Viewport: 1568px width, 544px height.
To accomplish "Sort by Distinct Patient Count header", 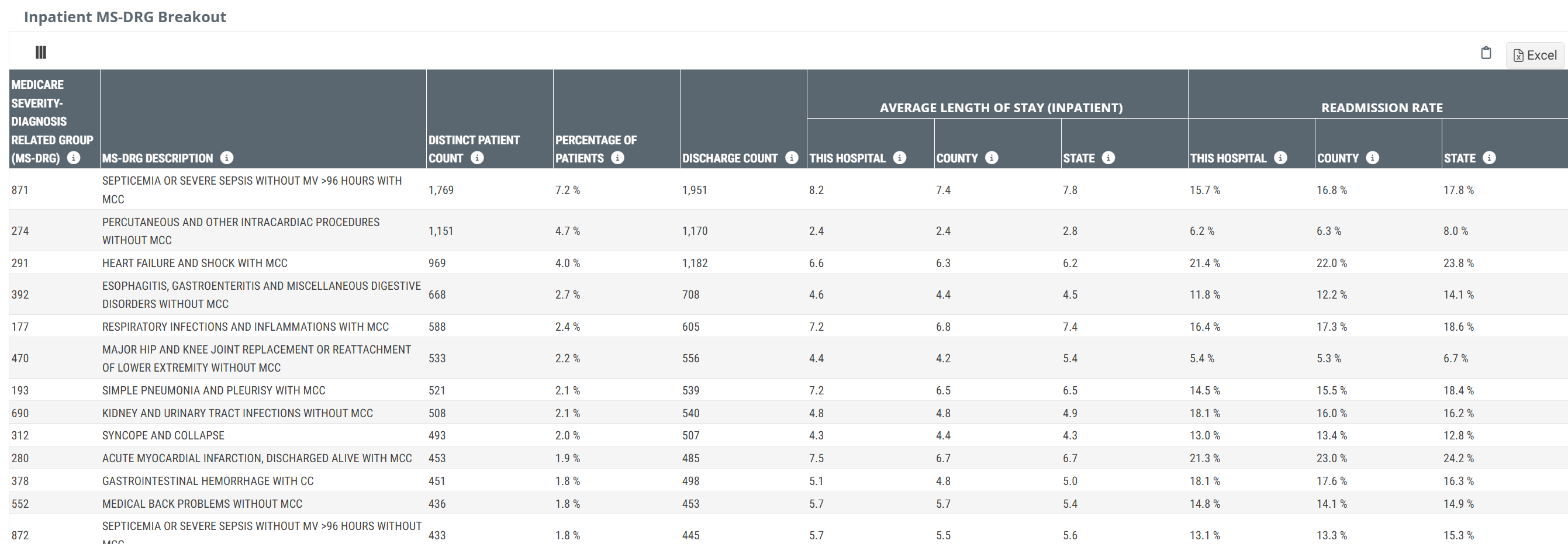I will [474, 141].
